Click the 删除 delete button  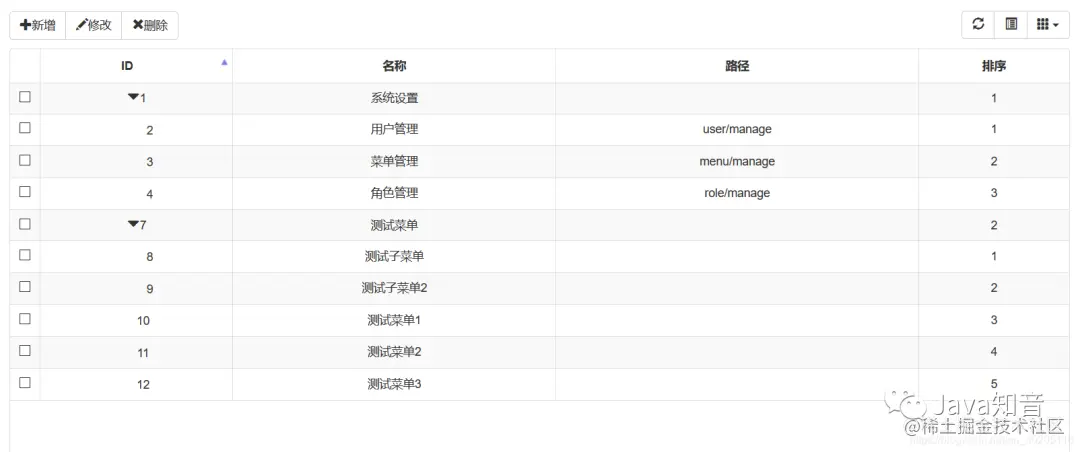[x=150, y=25]
